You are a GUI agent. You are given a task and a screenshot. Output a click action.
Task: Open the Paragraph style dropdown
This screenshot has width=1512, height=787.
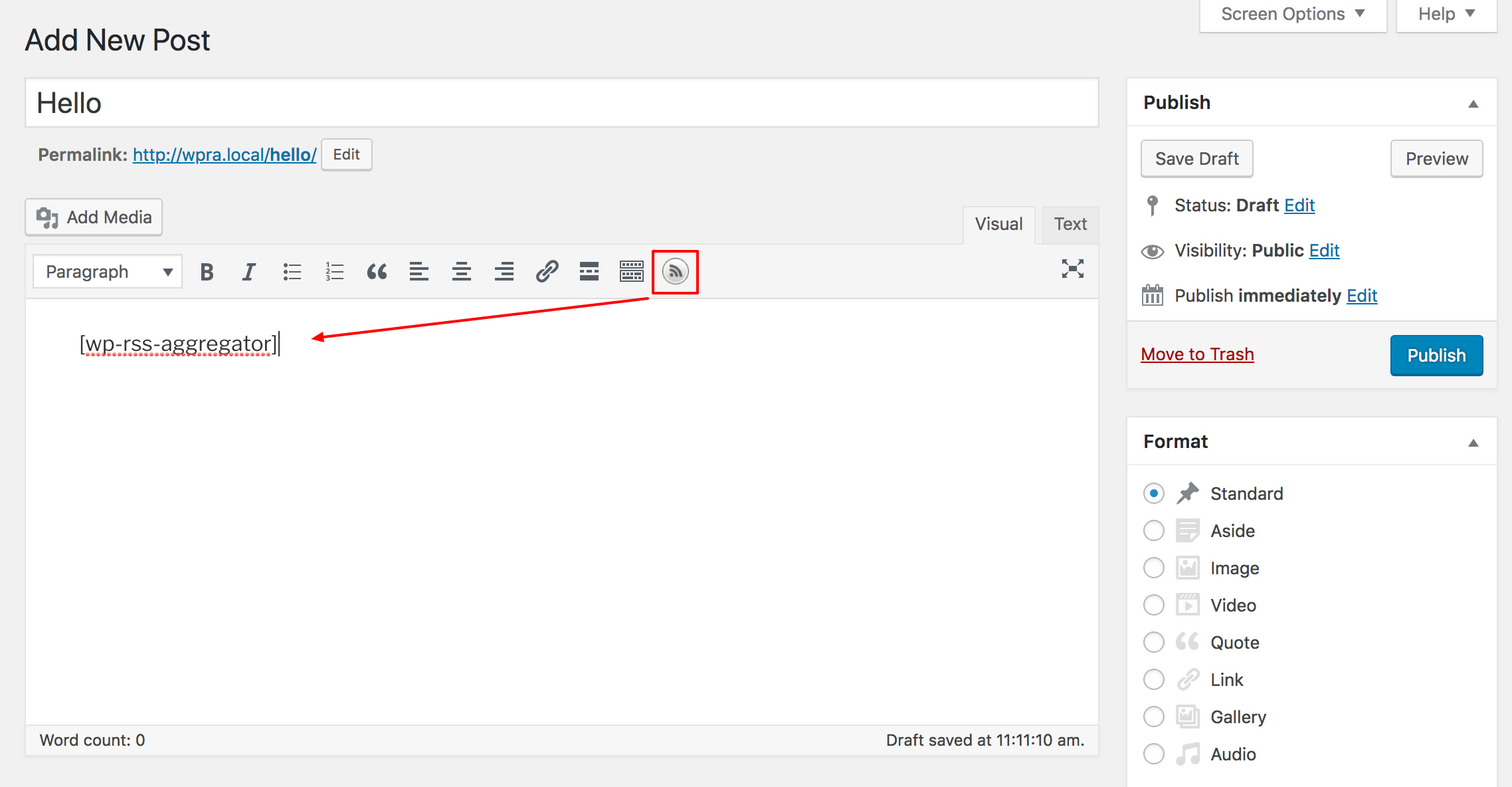point(106,271)
